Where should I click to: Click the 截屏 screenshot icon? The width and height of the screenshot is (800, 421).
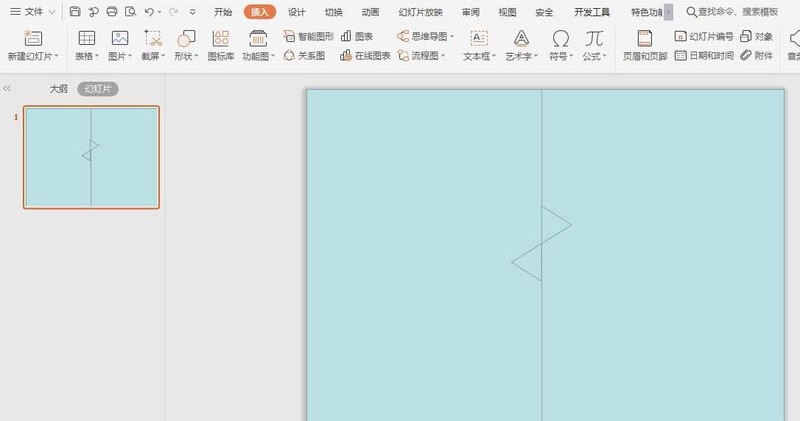153,38
